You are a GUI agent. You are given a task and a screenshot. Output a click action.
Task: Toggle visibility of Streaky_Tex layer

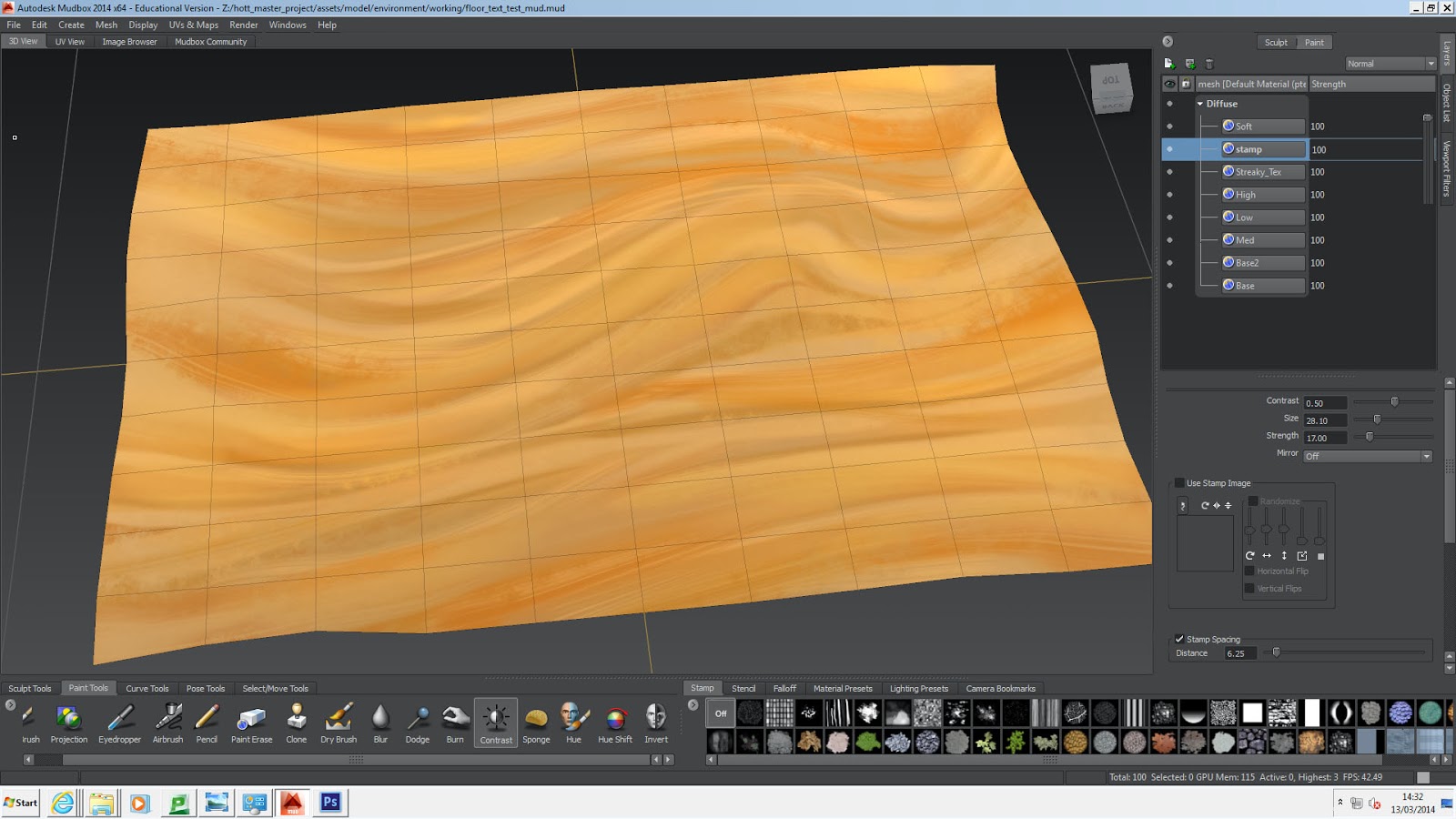(x=1169, y=172)
